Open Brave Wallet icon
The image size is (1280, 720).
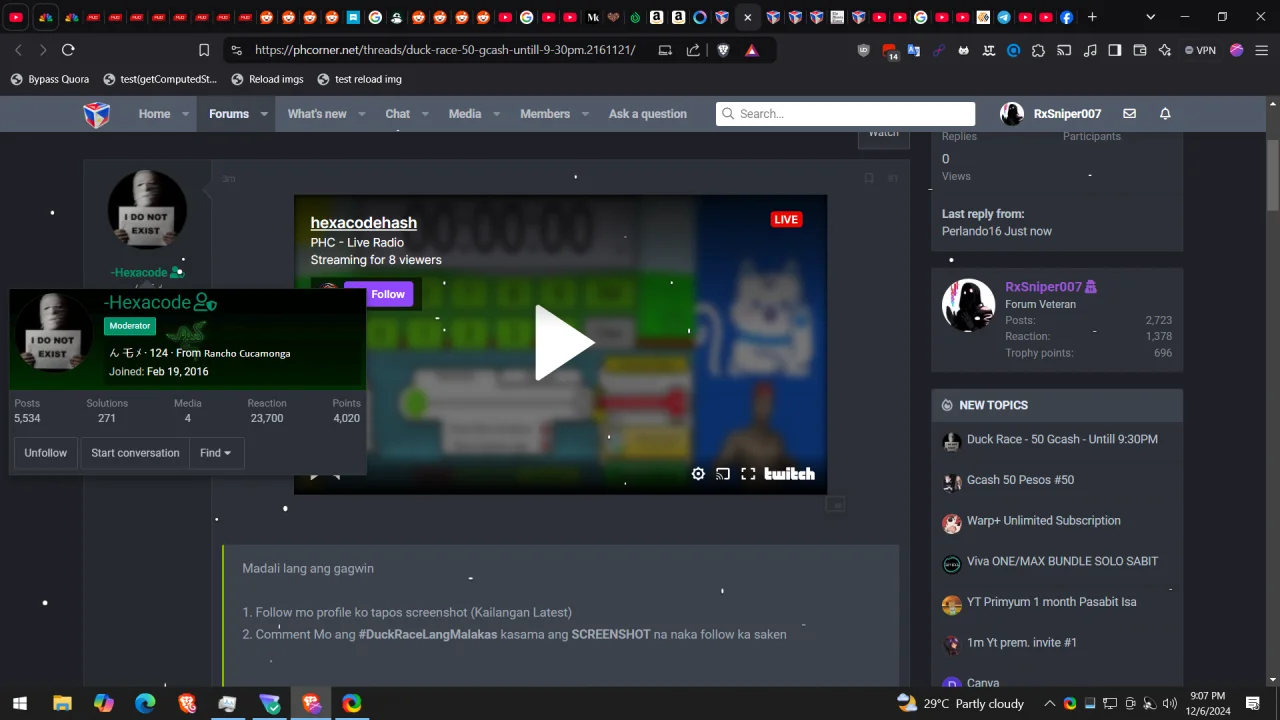1139,50
